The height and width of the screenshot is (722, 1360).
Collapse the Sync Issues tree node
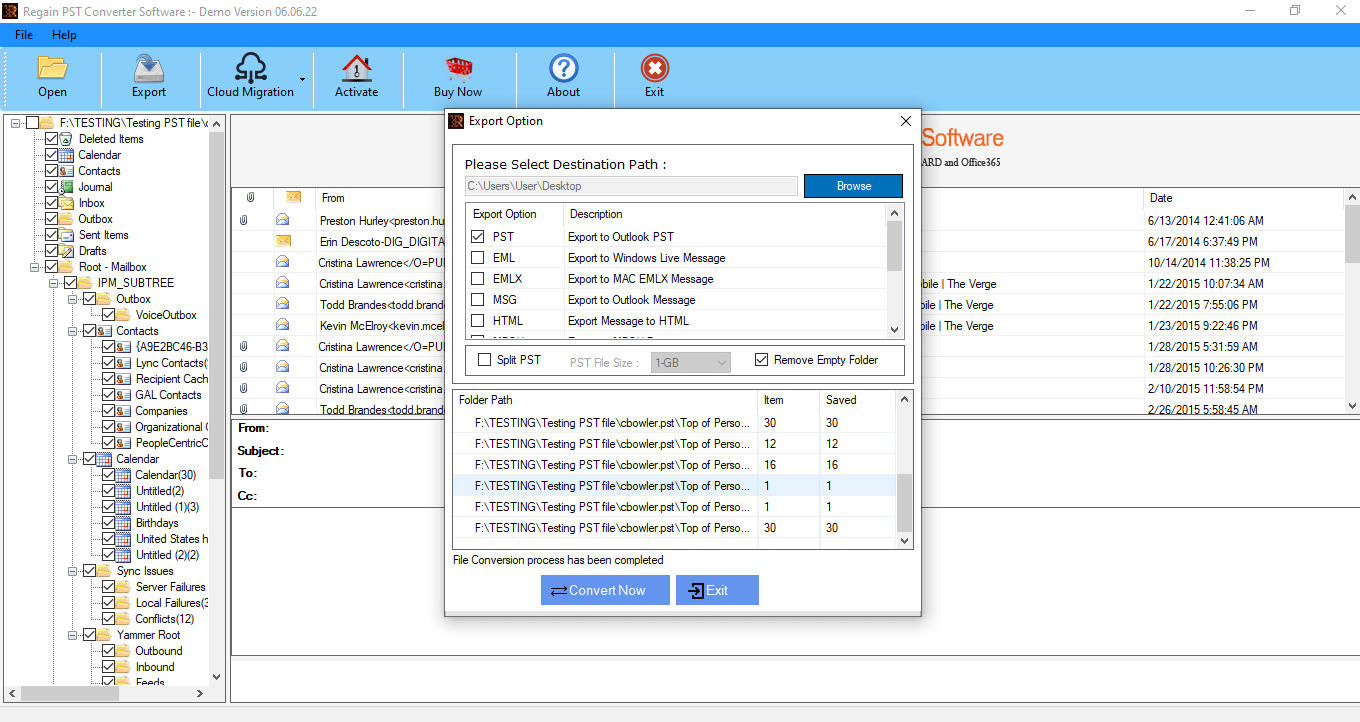click(73, 571)
